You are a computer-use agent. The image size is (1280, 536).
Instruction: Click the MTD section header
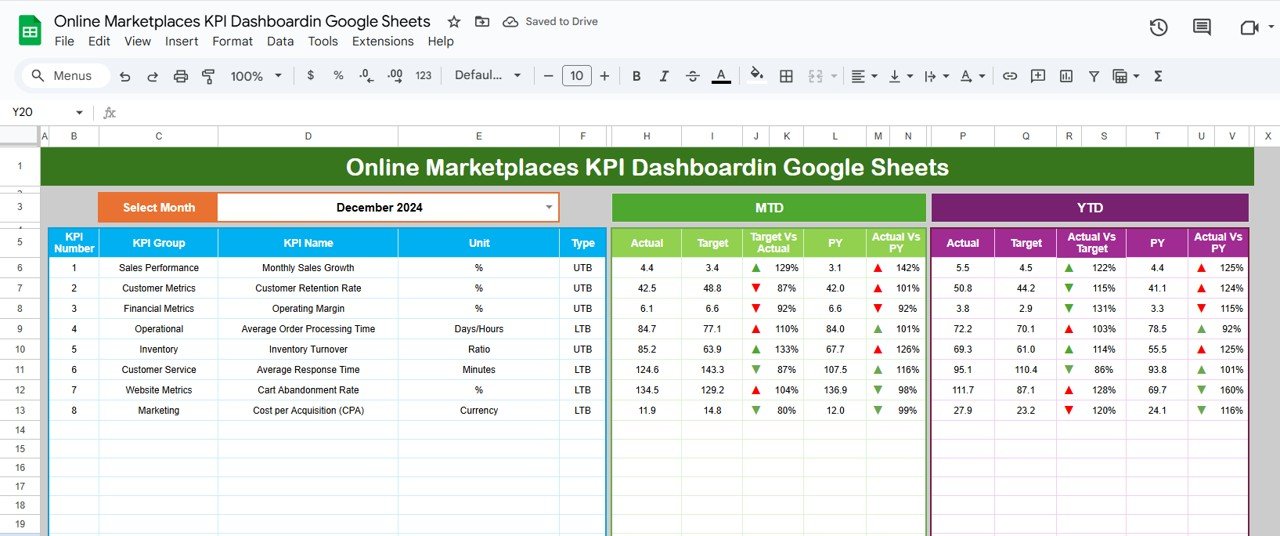(x=769, y=208)
